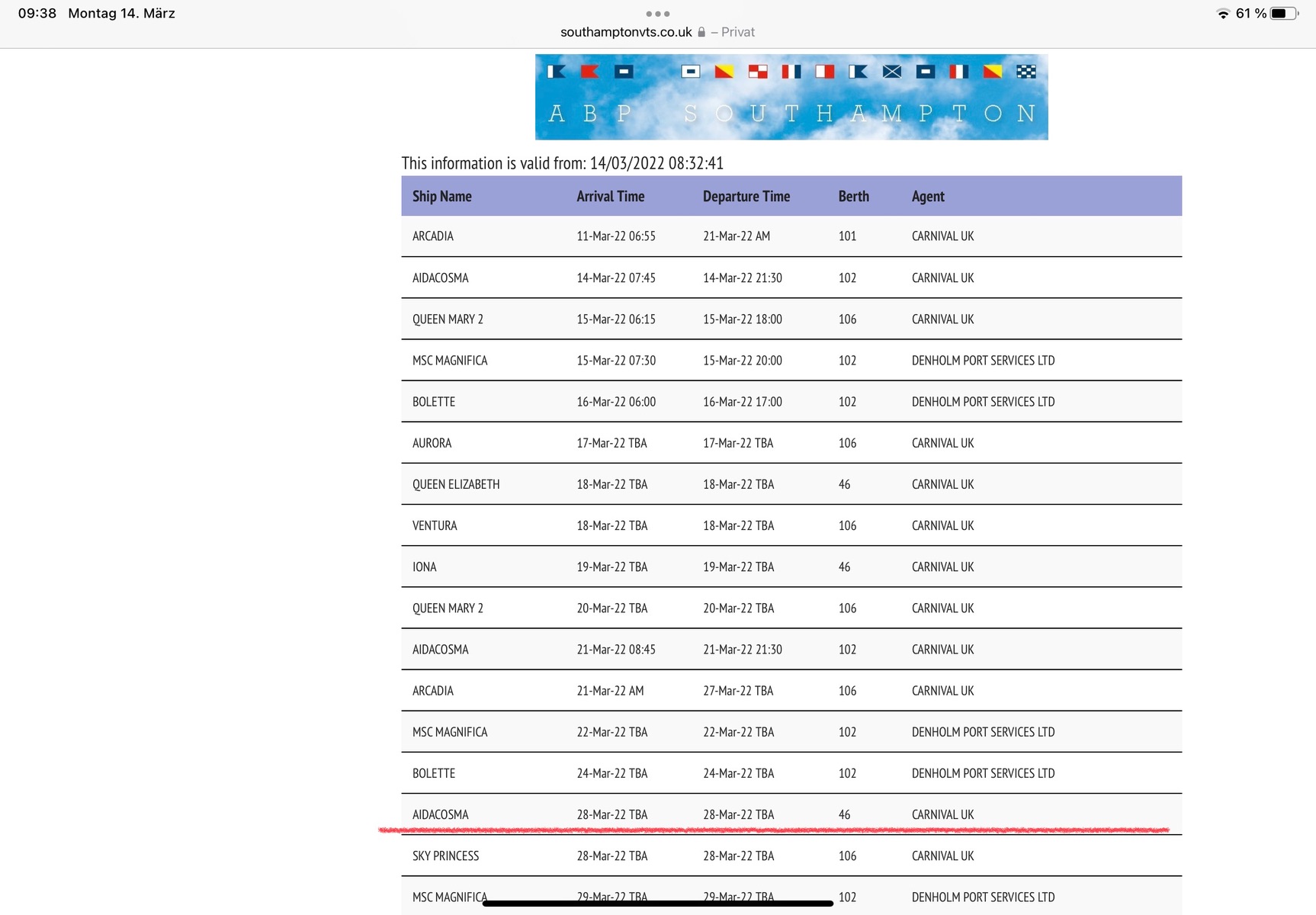Viewport: 1316px width, 915px height.
Task: Select the IONA ship name
Action: pos(425,567)
